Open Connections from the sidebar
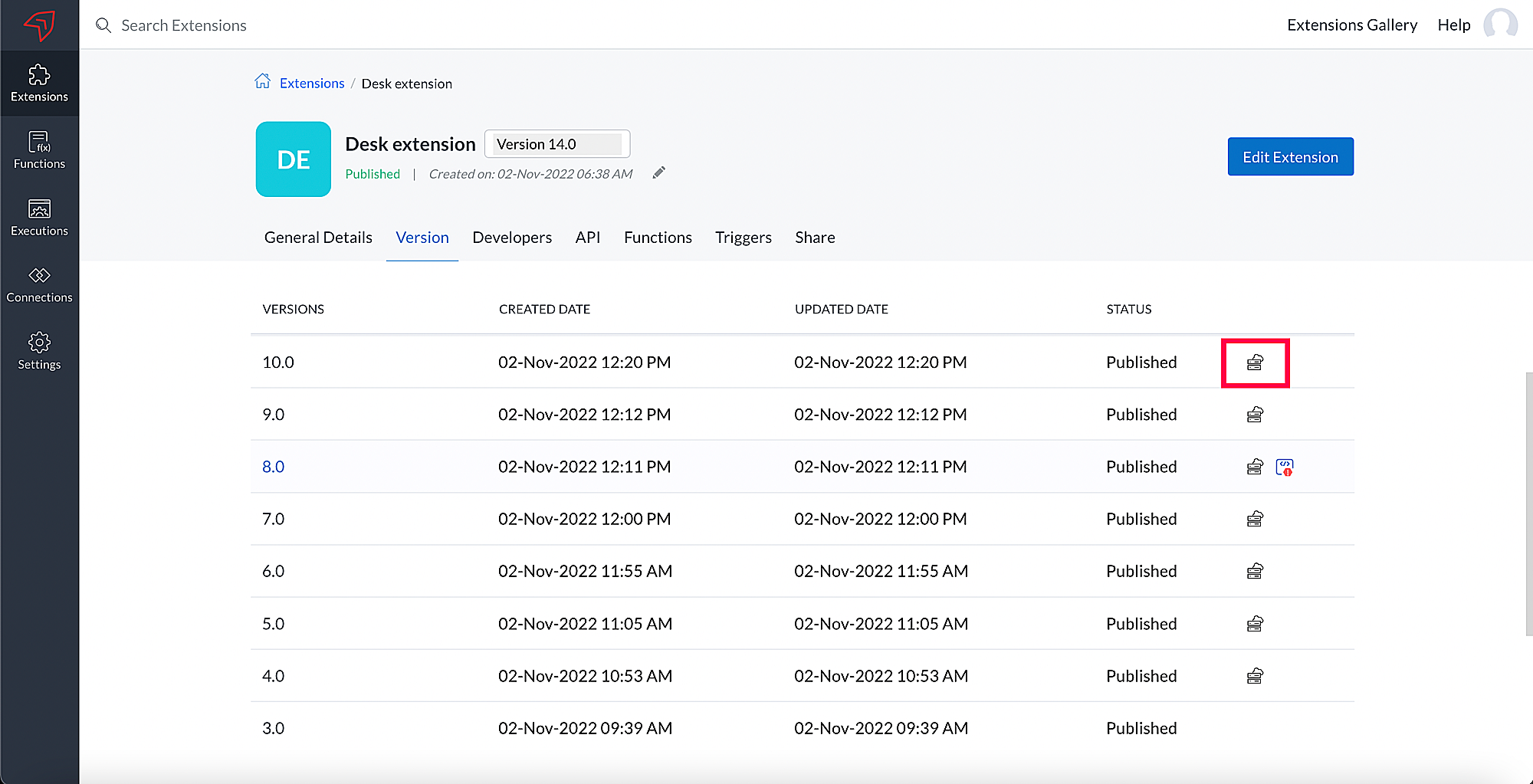 click(x=39, y=284)
